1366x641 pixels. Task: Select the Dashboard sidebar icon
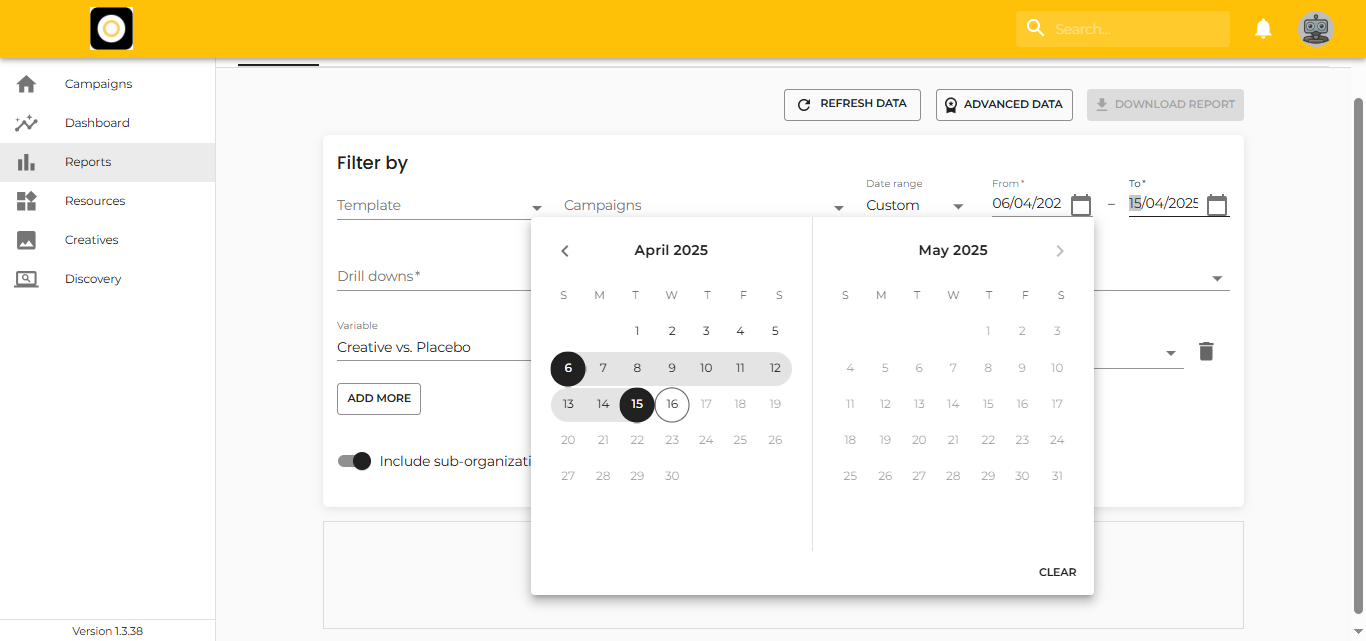pyautogui.click(x=26, y=122)
